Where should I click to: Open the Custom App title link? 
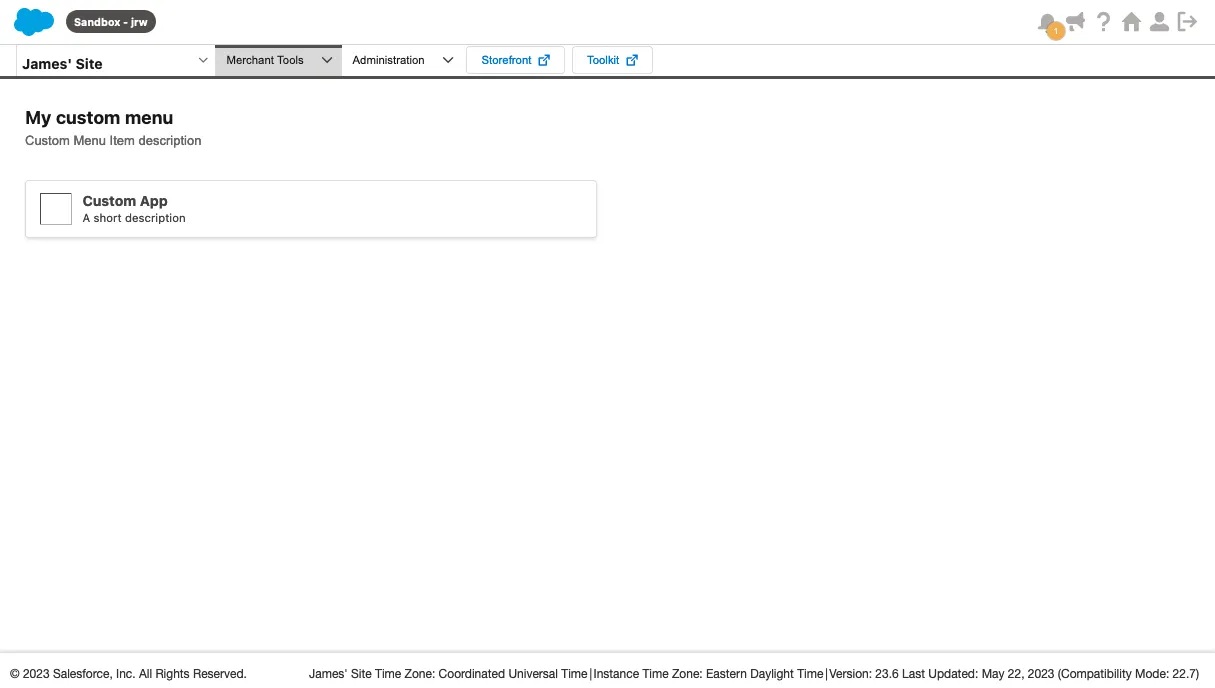pos(125,201)
